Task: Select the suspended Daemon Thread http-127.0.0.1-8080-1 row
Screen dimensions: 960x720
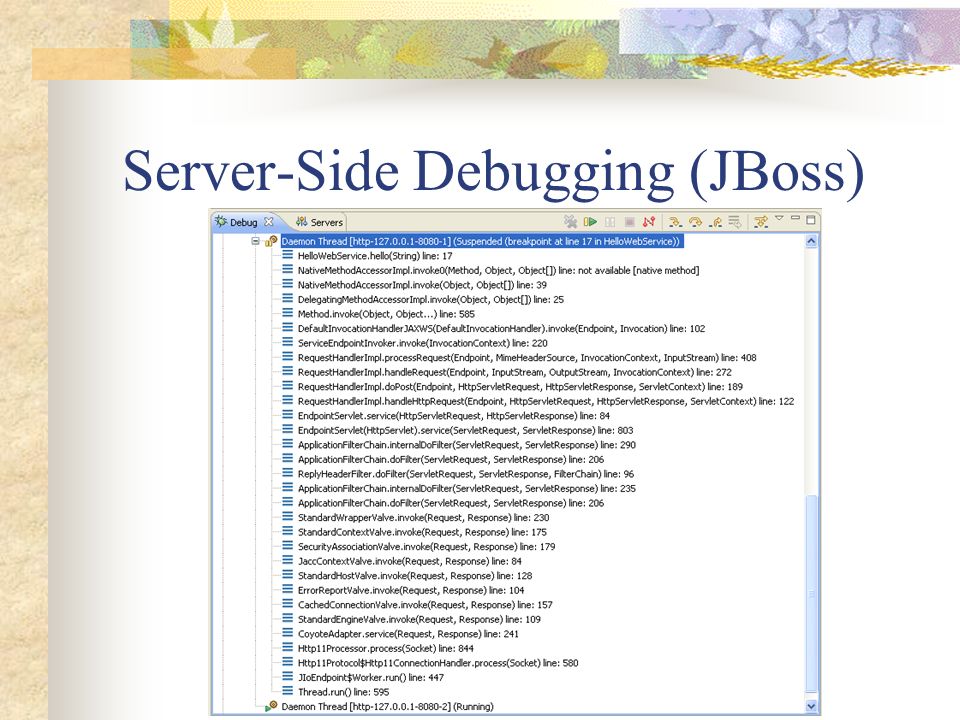Action: (x=481, y=241)
